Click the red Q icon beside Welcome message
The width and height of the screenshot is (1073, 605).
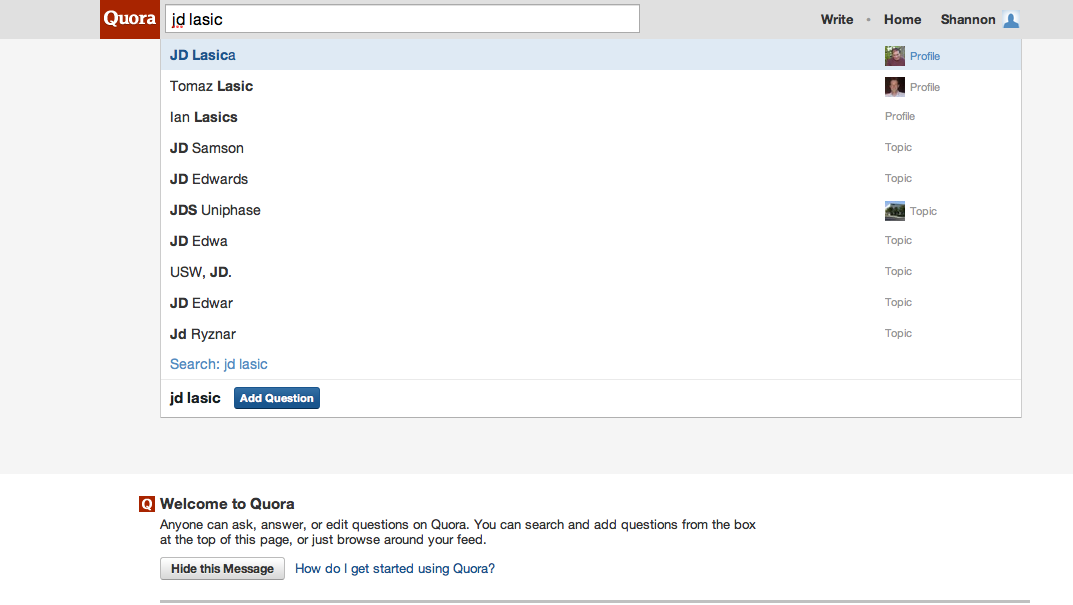click(146, 503)
